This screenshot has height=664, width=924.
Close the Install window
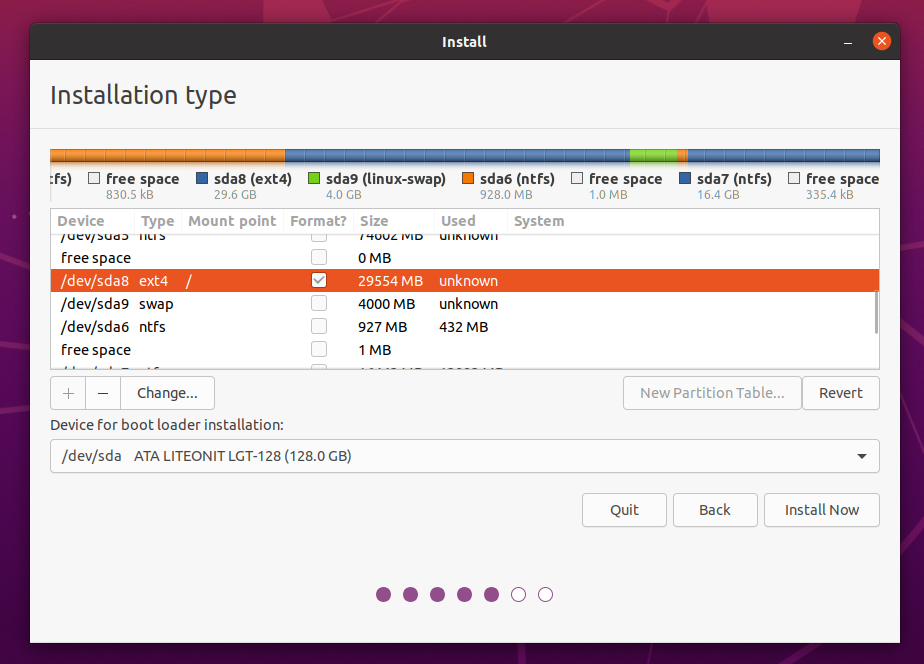(x=882, y=41)
